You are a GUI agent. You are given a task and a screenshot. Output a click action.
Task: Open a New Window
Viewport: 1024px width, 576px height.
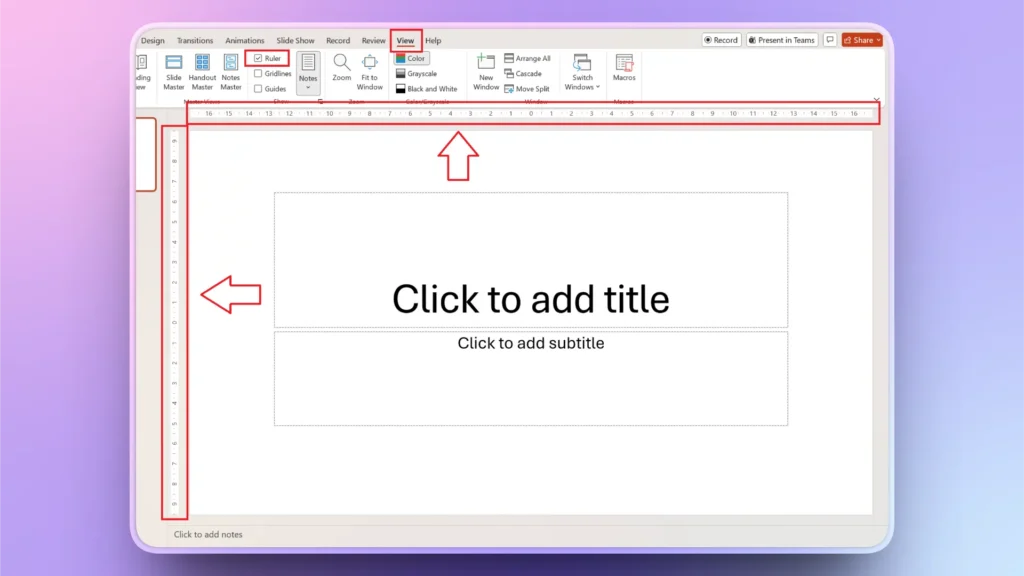coord(486,72)
